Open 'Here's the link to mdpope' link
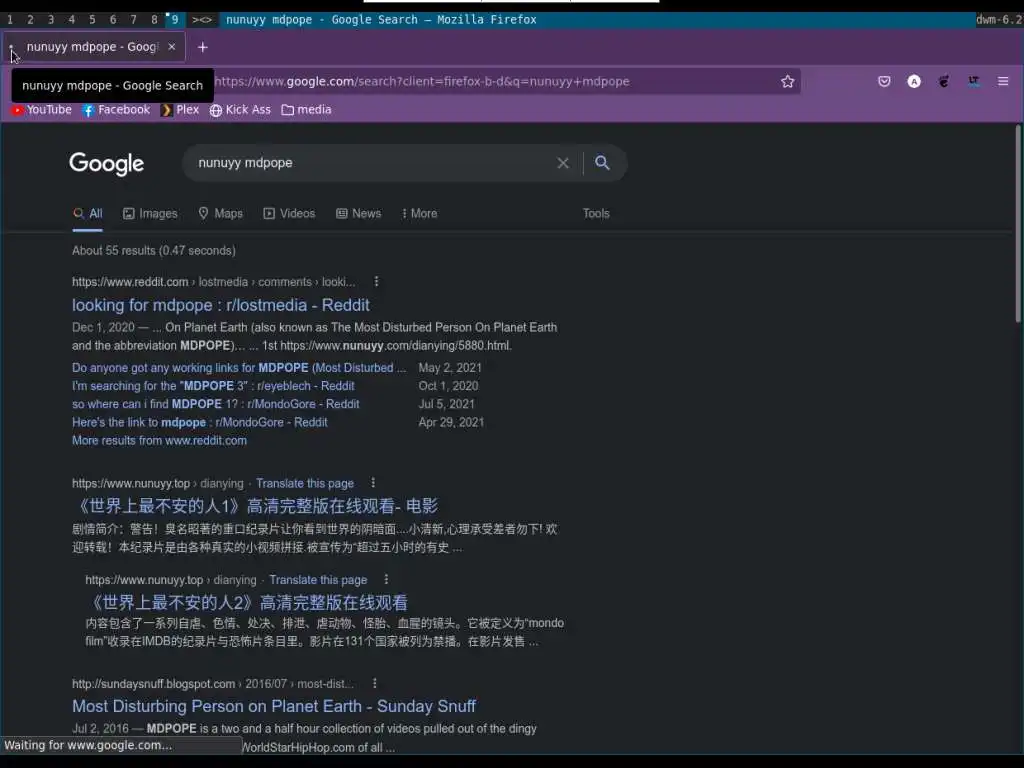The image size is (1024, 768). 199,423
